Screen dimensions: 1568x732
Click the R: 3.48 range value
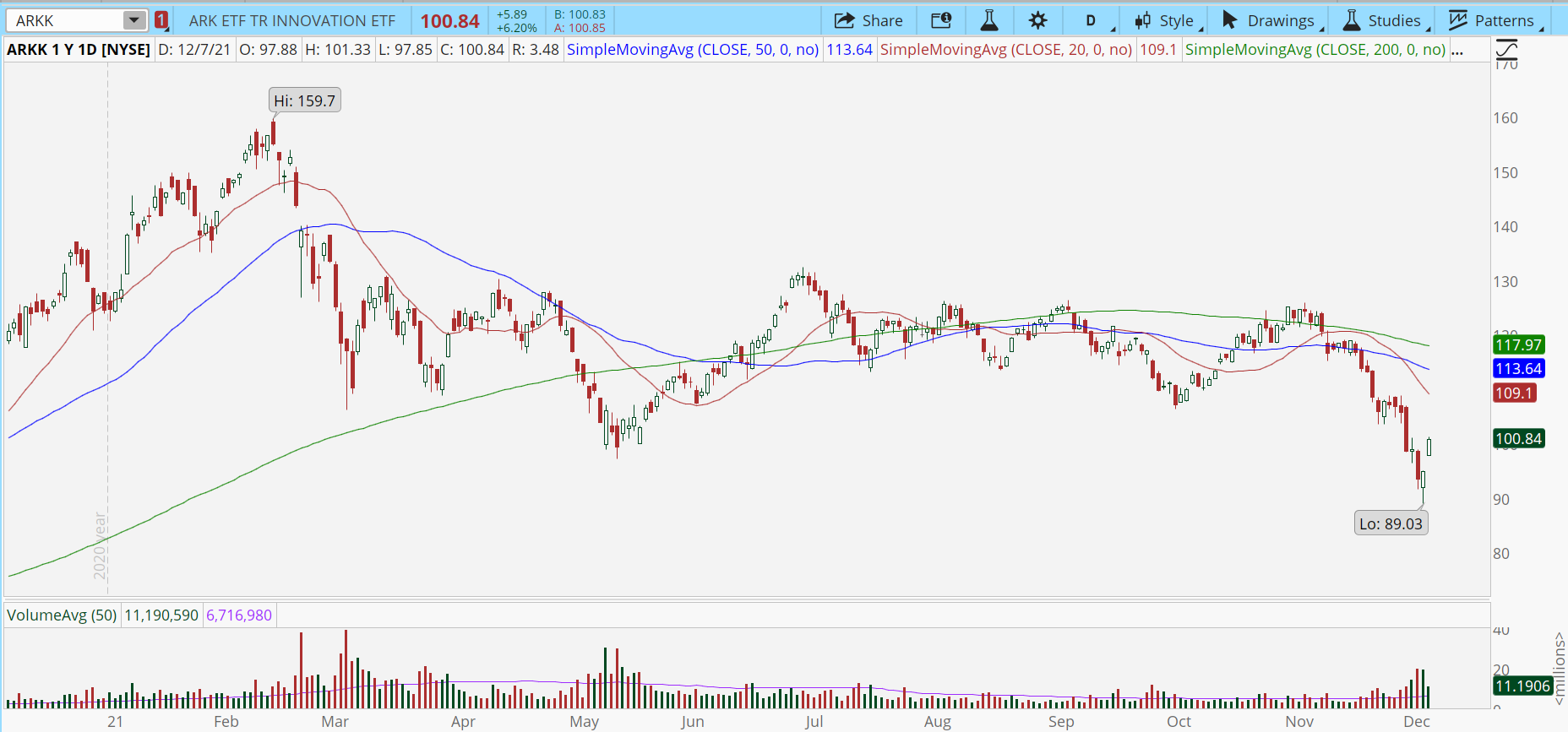click(536, 50)
